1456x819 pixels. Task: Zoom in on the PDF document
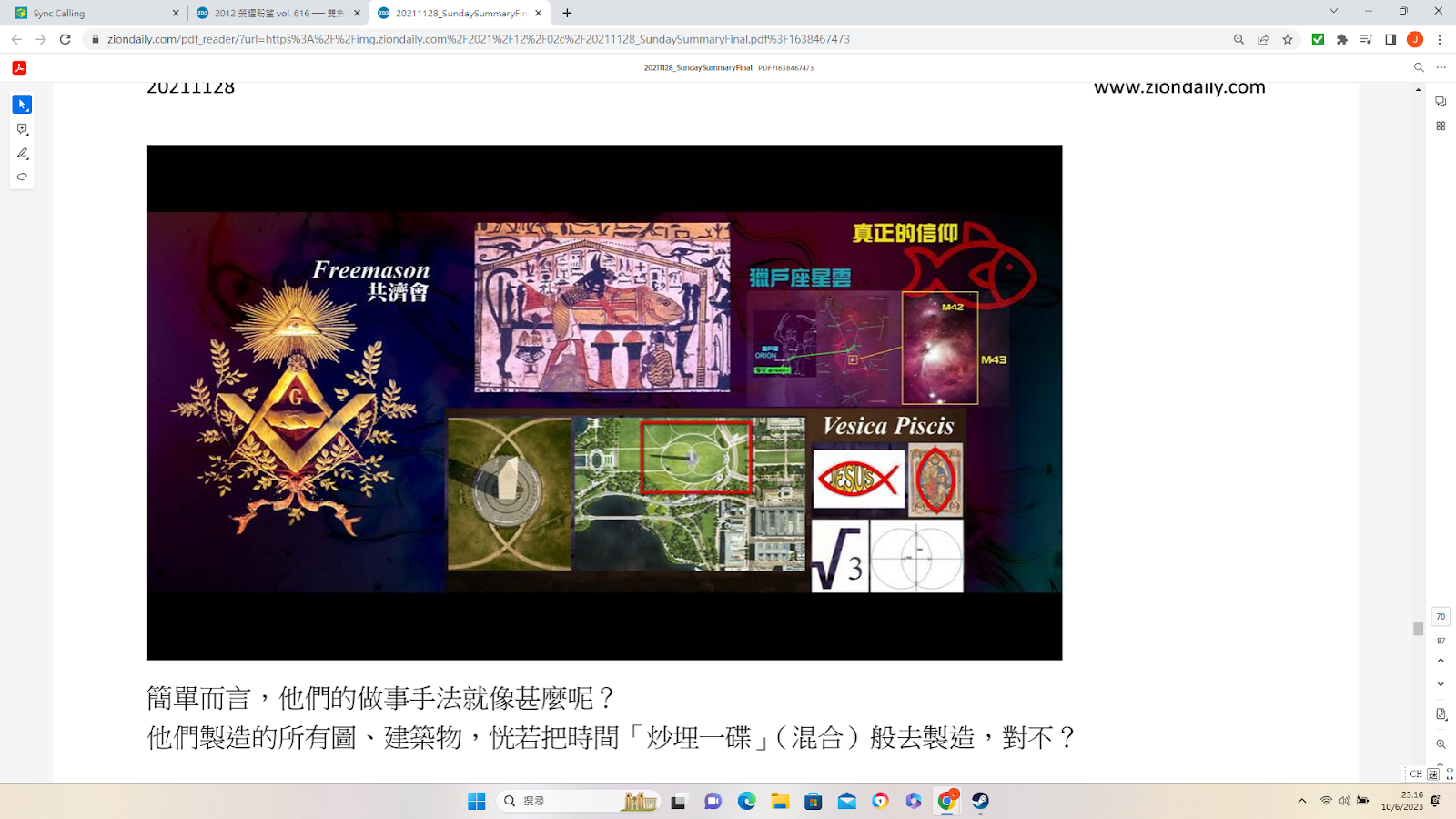pyautogui.click(x=1441, y=744)
